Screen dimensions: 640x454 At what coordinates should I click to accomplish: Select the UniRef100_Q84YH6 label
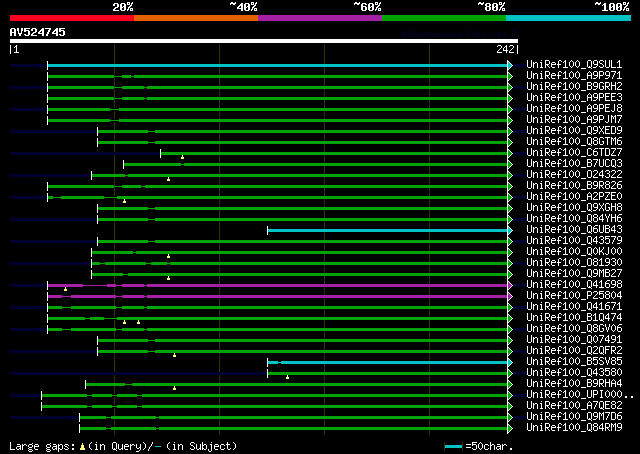[574, 219]
